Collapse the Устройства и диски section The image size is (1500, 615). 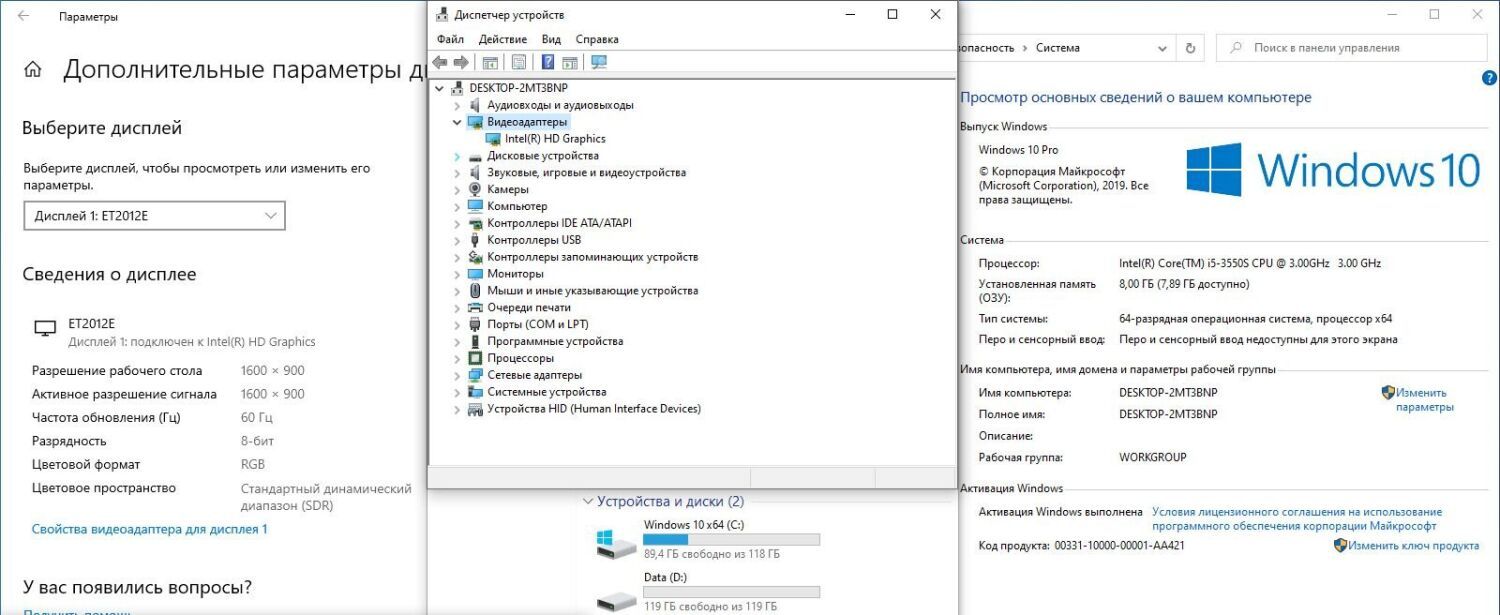tap(587, 502)
